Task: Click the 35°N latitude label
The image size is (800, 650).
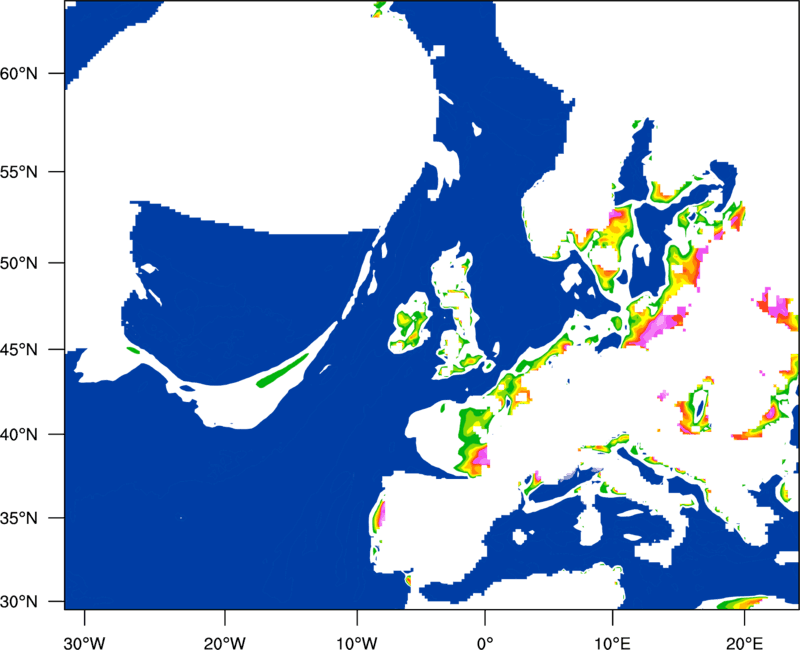Action: 19,518
